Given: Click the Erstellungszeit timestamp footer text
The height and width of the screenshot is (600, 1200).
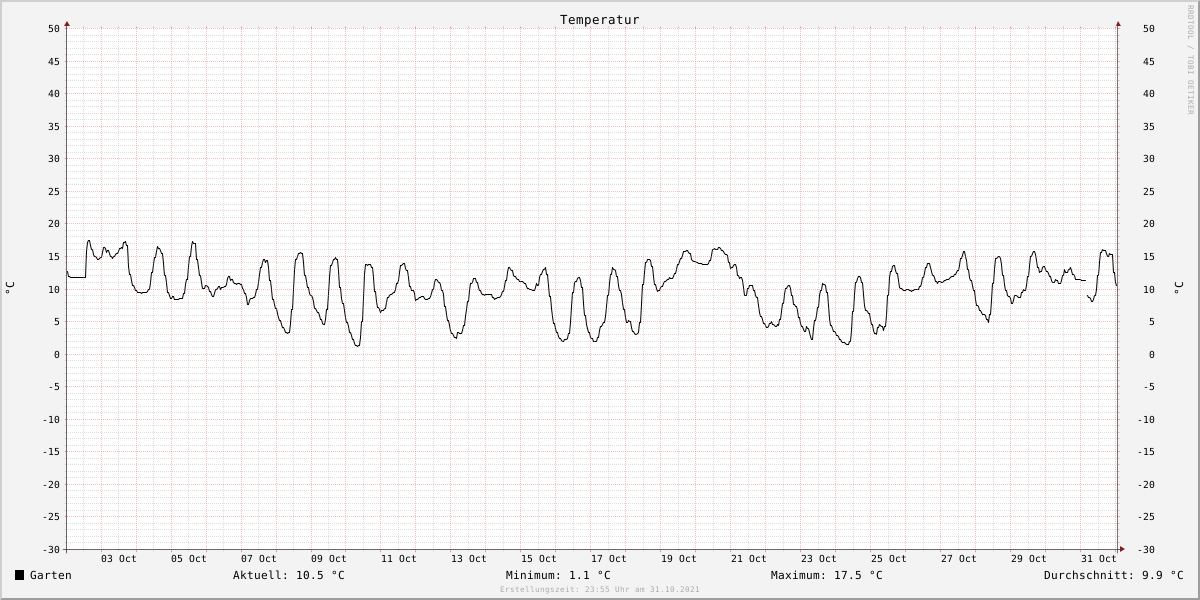Looking at the screenshot, I should [x=600, y=589].
